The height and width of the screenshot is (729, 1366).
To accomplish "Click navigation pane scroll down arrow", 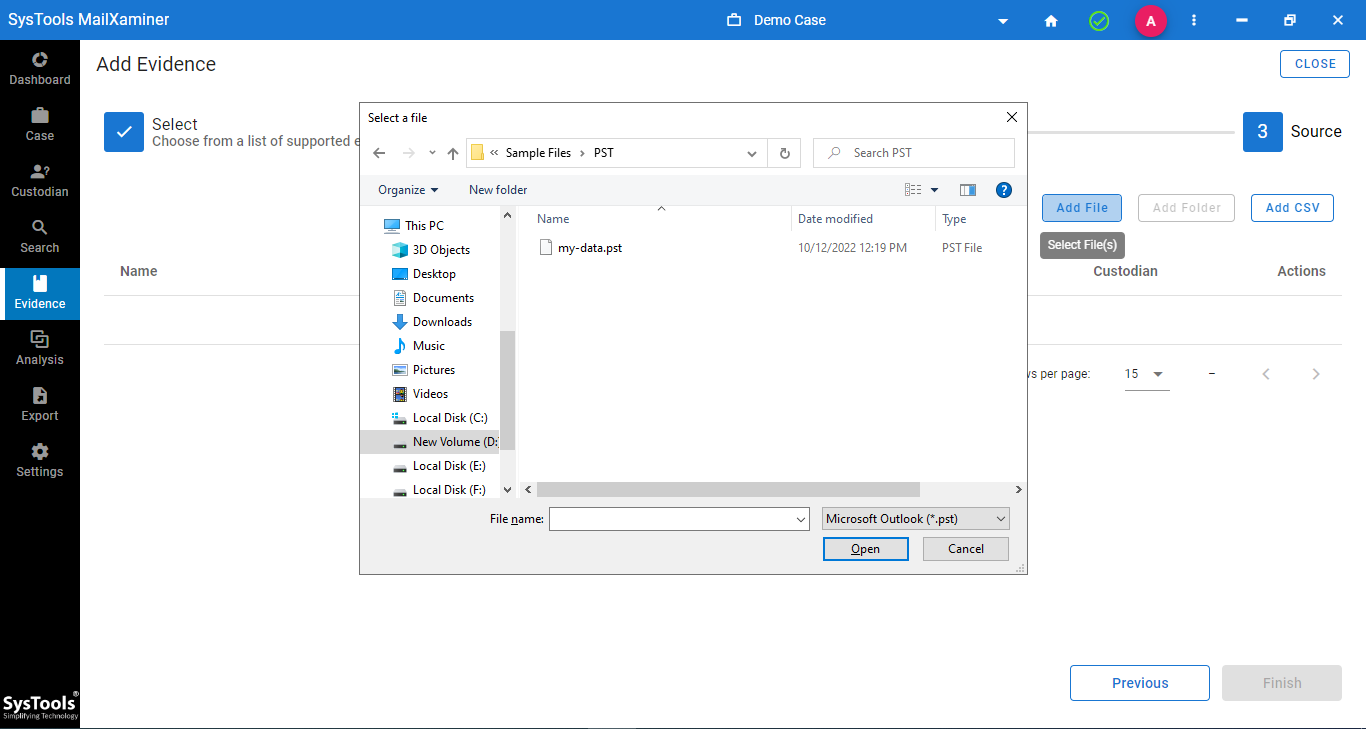I will click(x=507, y=490).
